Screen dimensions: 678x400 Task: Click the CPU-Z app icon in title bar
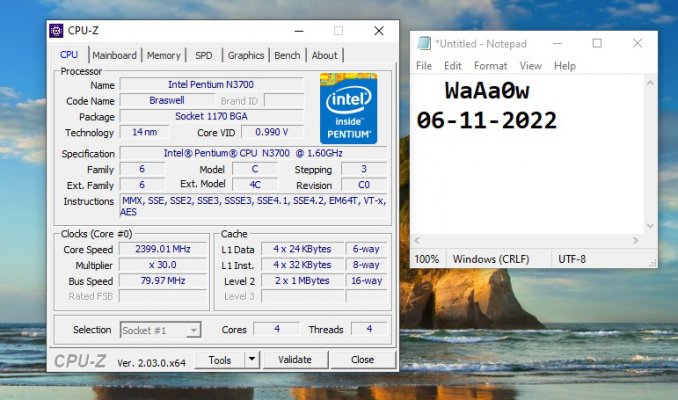56,31
